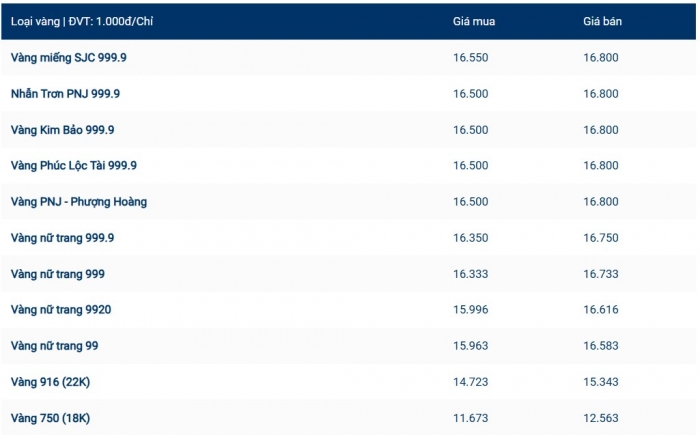Click the 16.750 sell price cell
The width and height of the screenshot is (700, 435).
point(601,238)
